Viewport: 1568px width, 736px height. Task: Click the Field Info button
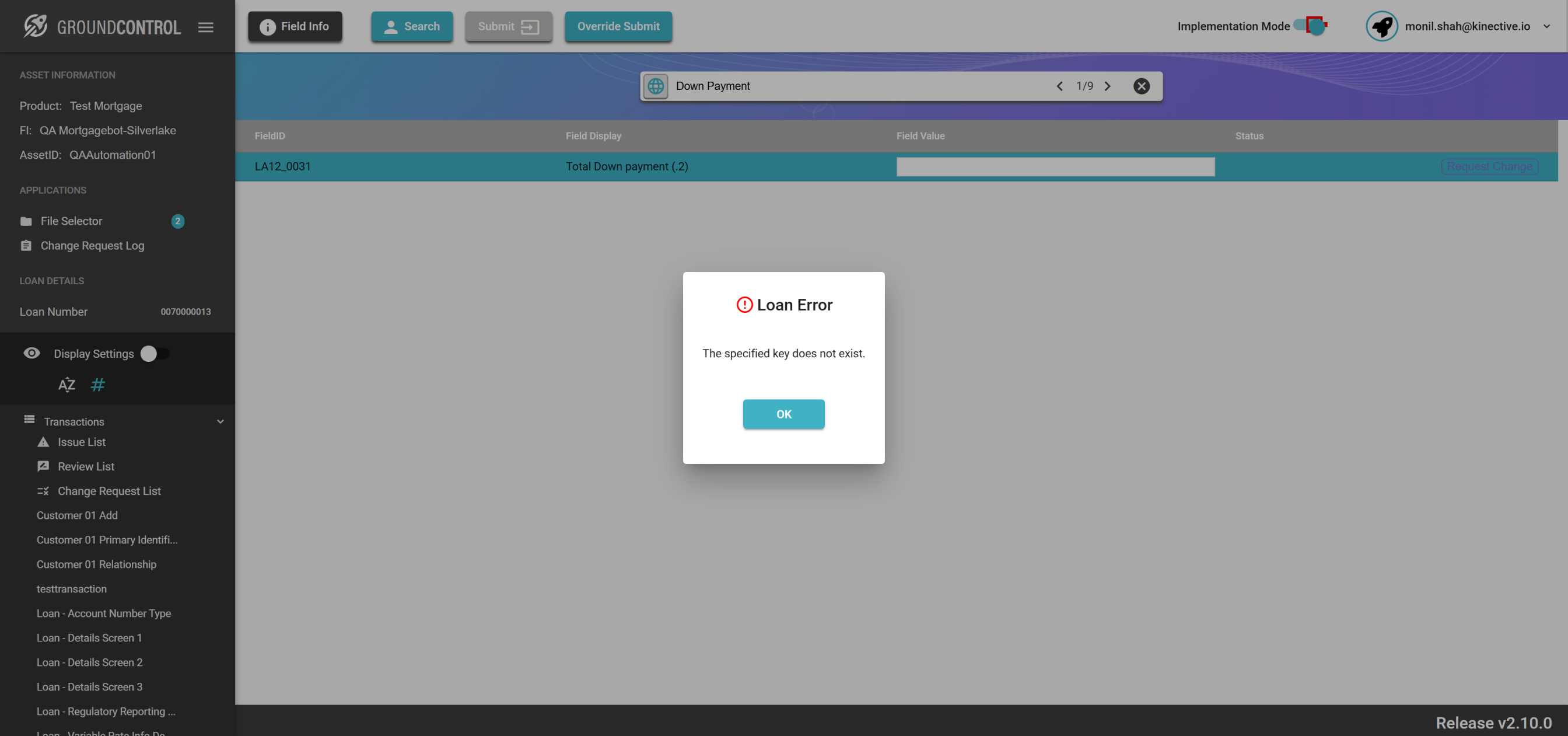pyautogui.click(x=295, y=26)
